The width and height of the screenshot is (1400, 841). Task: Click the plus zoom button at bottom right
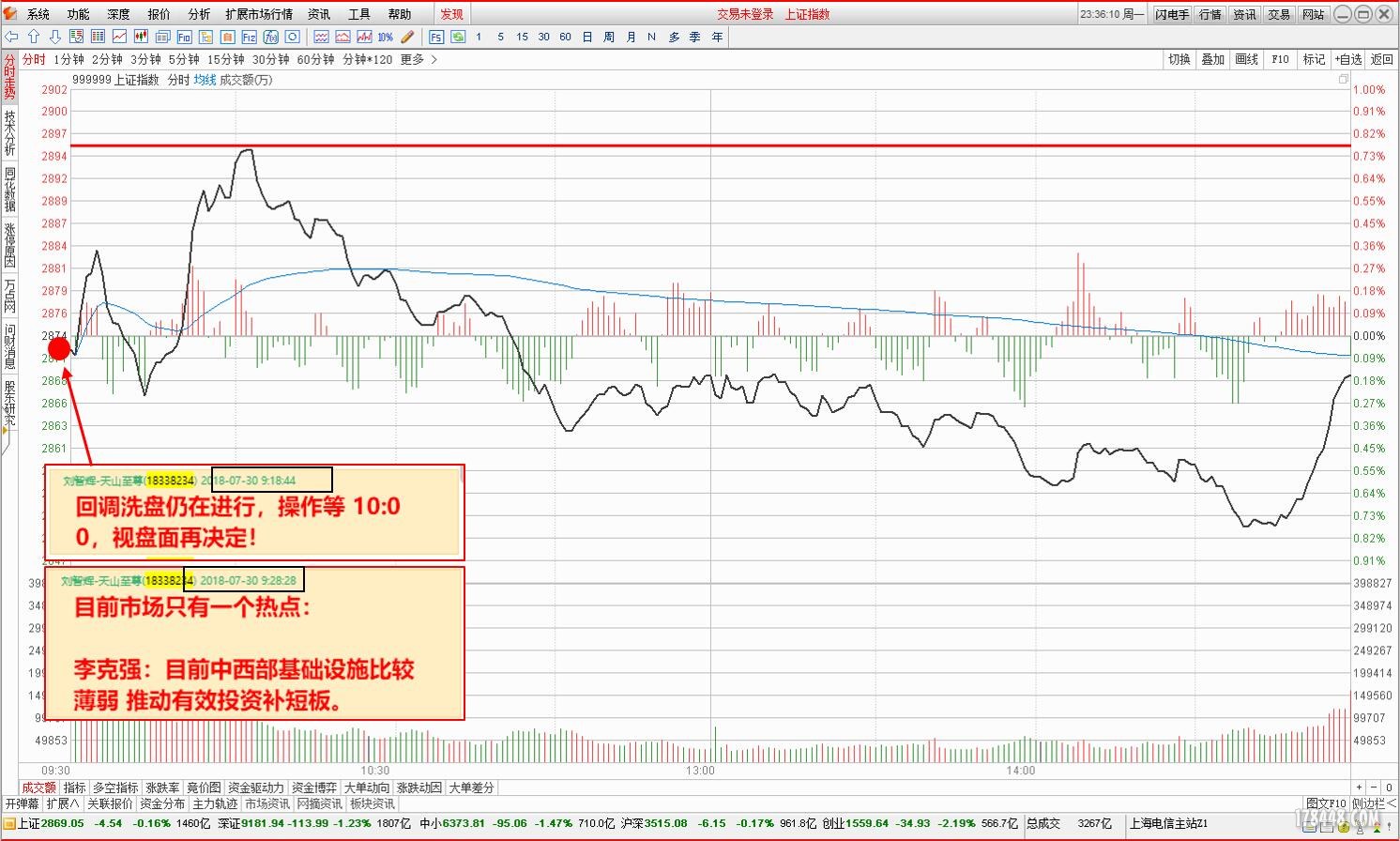click(x=1360, y=787)
